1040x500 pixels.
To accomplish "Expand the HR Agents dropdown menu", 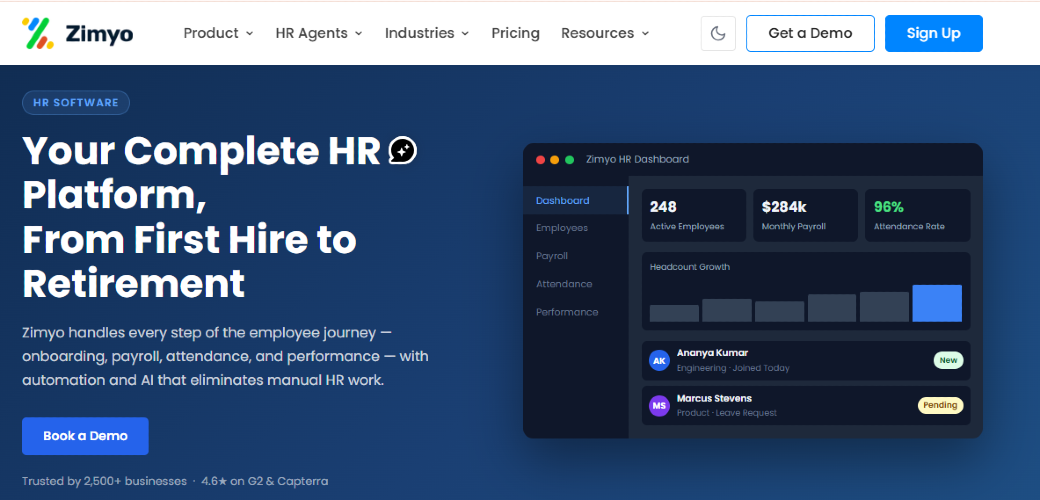I will [x=319, y=33].
